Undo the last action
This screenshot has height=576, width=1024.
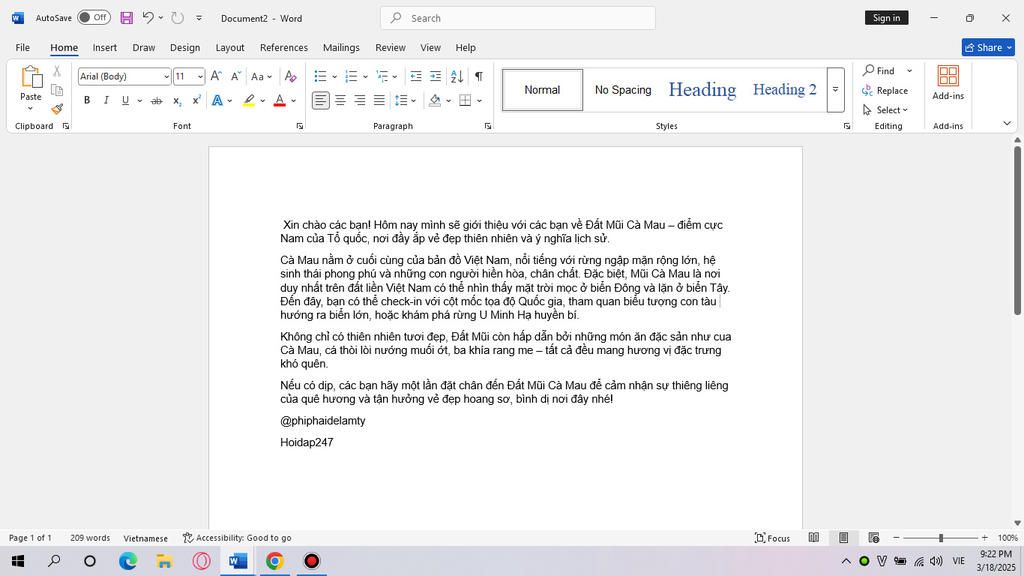[x=148, y=18]
